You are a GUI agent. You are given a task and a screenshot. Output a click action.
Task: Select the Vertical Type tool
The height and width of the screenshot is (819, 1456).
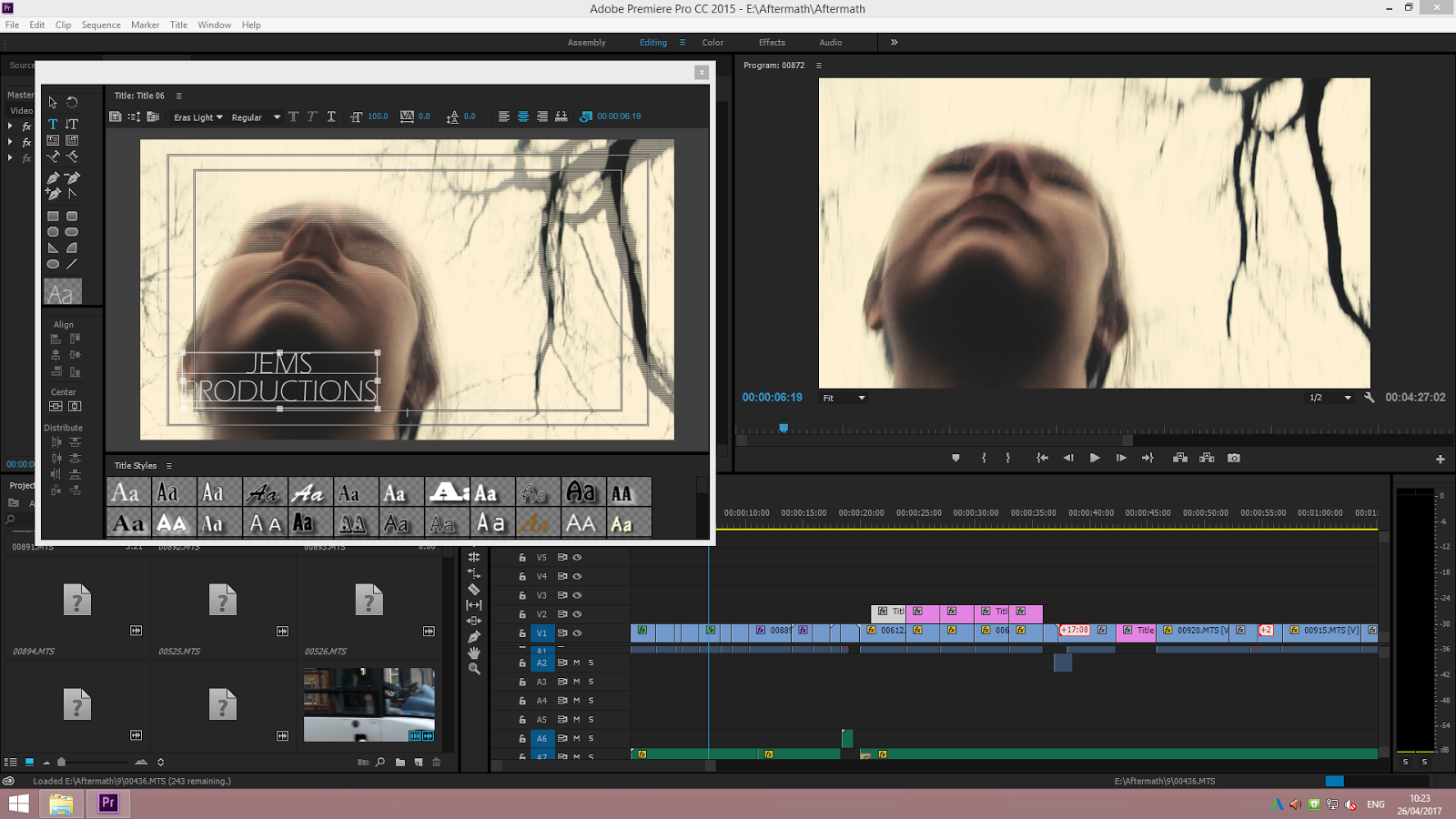click(72, 124)
